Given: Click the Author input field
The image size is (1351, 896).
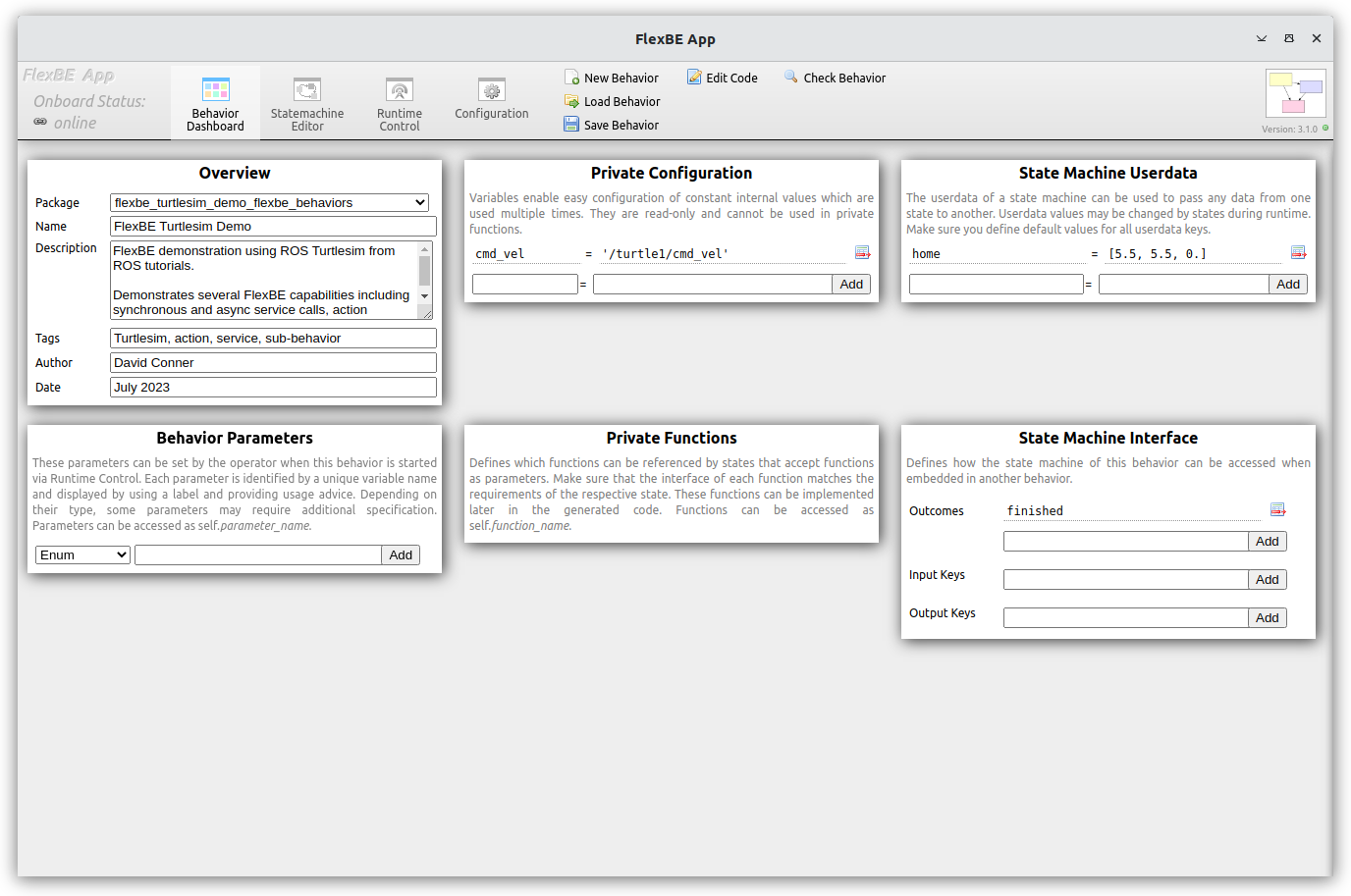Looking at the screenshot, I should click(273, 362).
